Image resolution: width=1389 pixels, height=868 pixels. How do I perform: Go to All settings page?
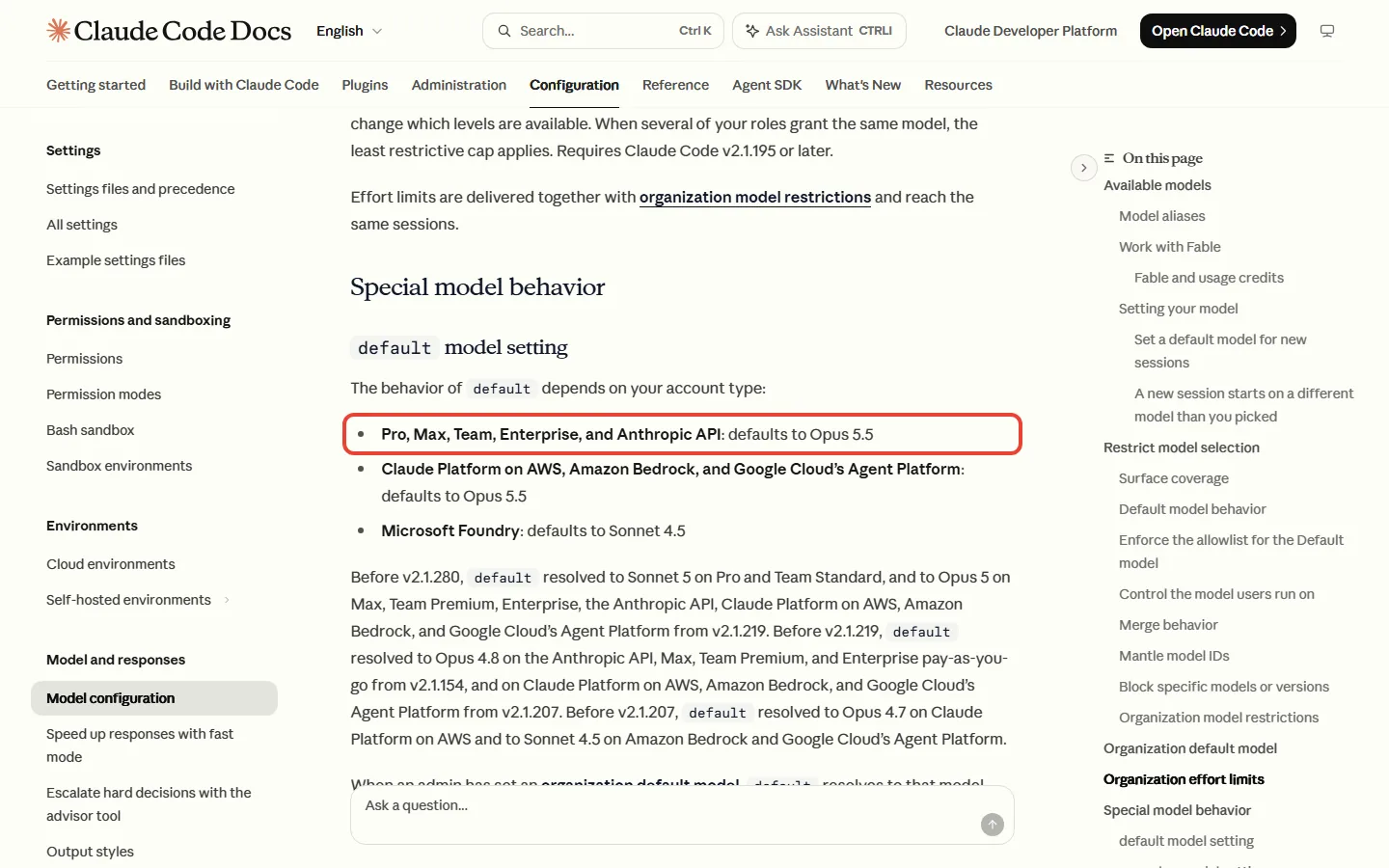82,225
